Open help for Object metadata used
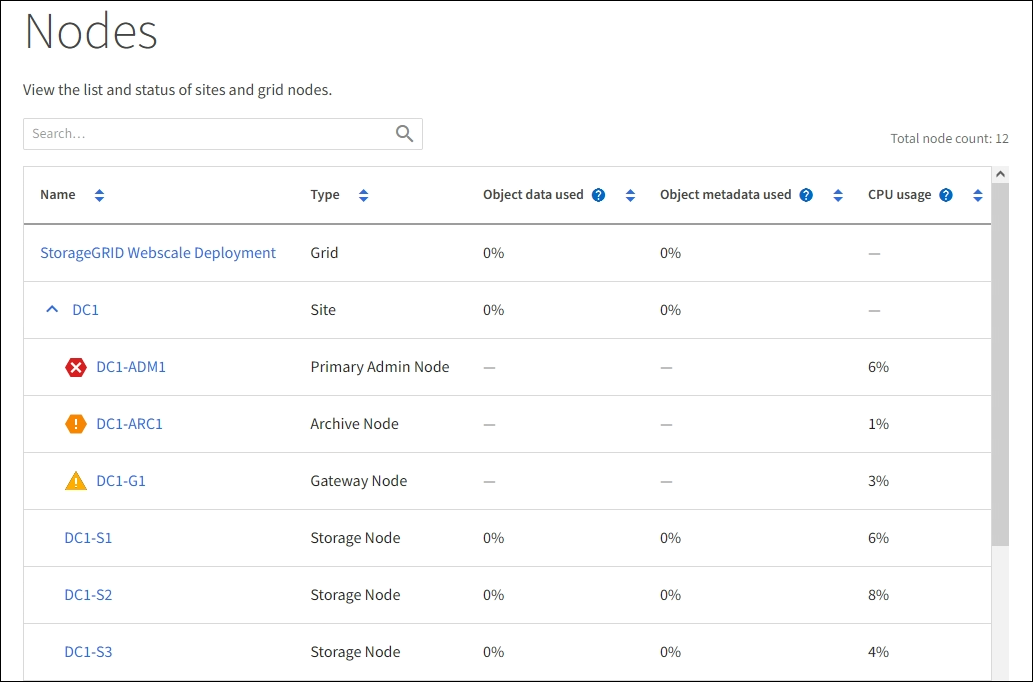The image size is (1033, 682). pyautogui.click(x=806, y=195)
